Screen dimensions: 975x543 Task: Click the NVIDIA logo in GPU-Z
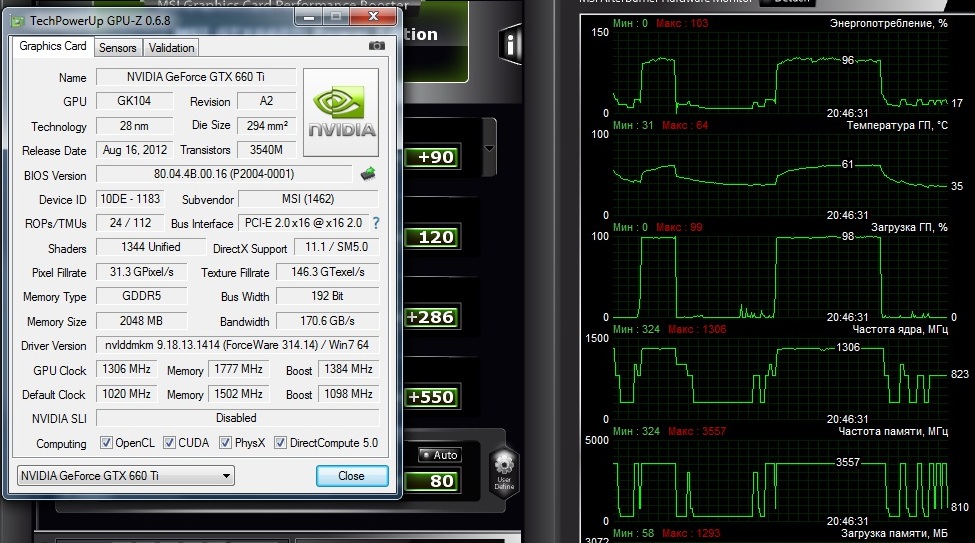coord(341,113)
